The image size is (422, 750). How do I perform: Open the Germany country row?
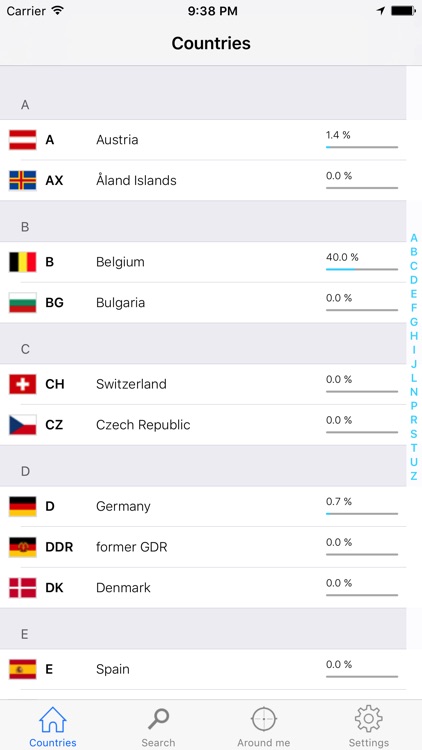pyautogui.click(x=203, y=507)
